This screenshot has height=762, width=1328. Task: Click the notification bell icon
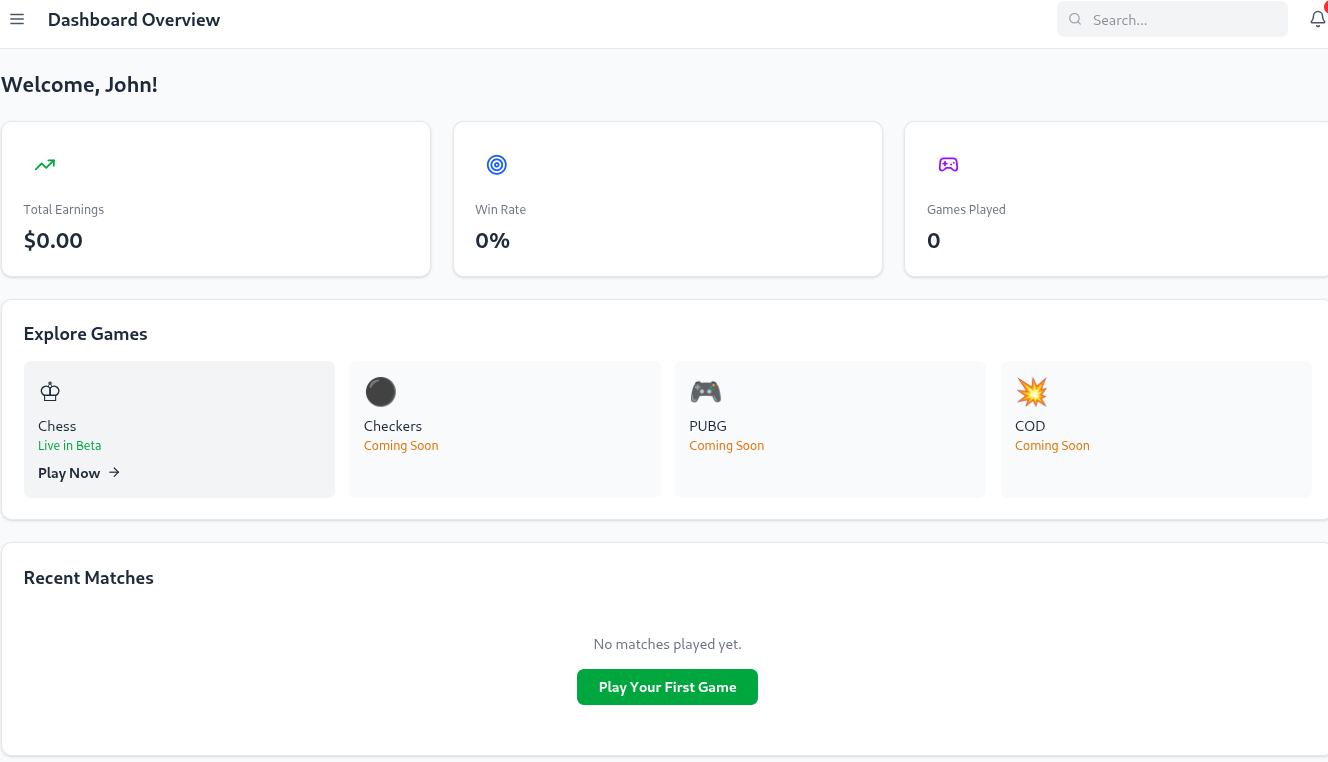[x=1317, y=19]
